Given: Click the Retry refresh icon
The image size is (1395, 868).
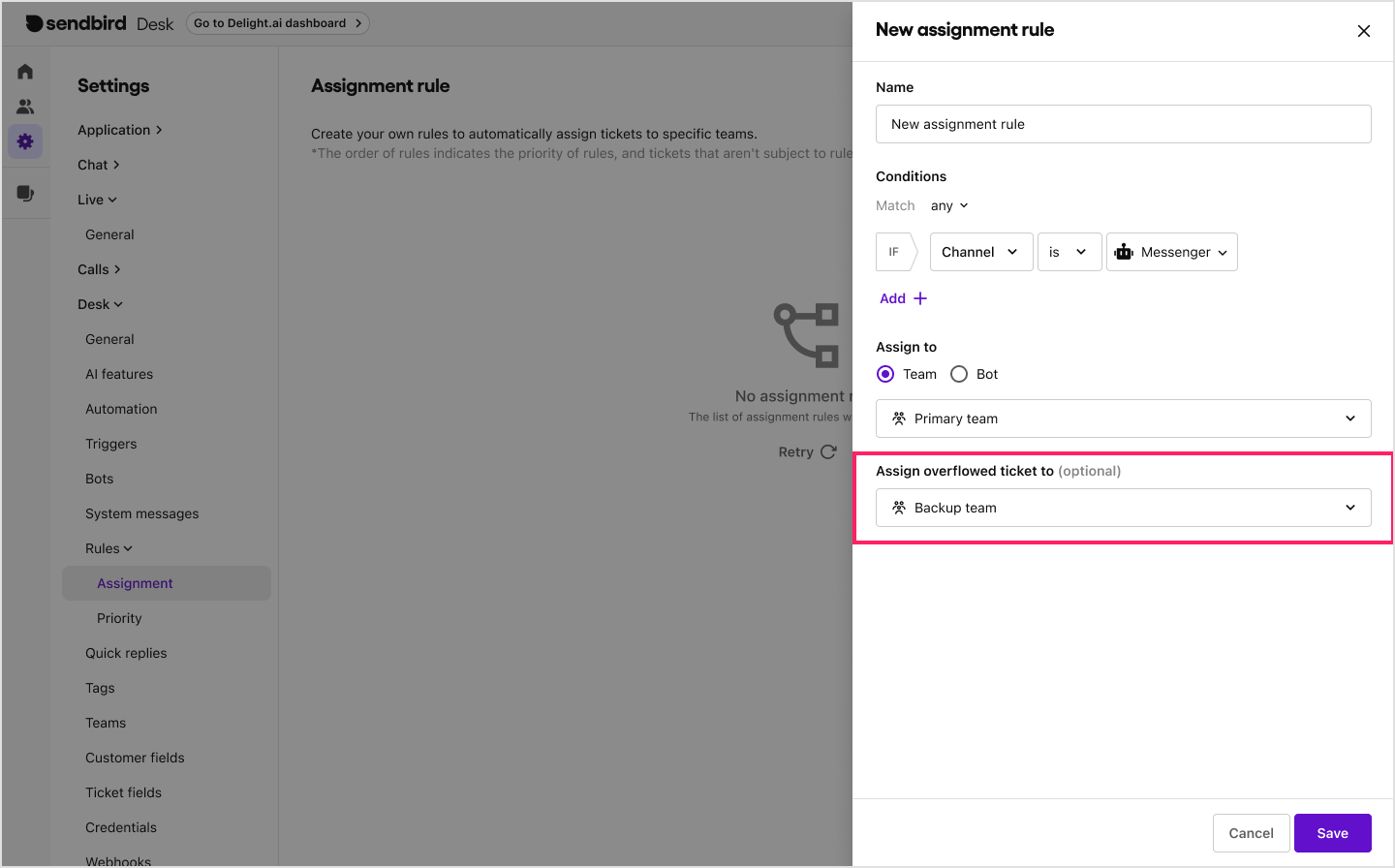Looking at the screenshot, I should click(x=830, y=451).
